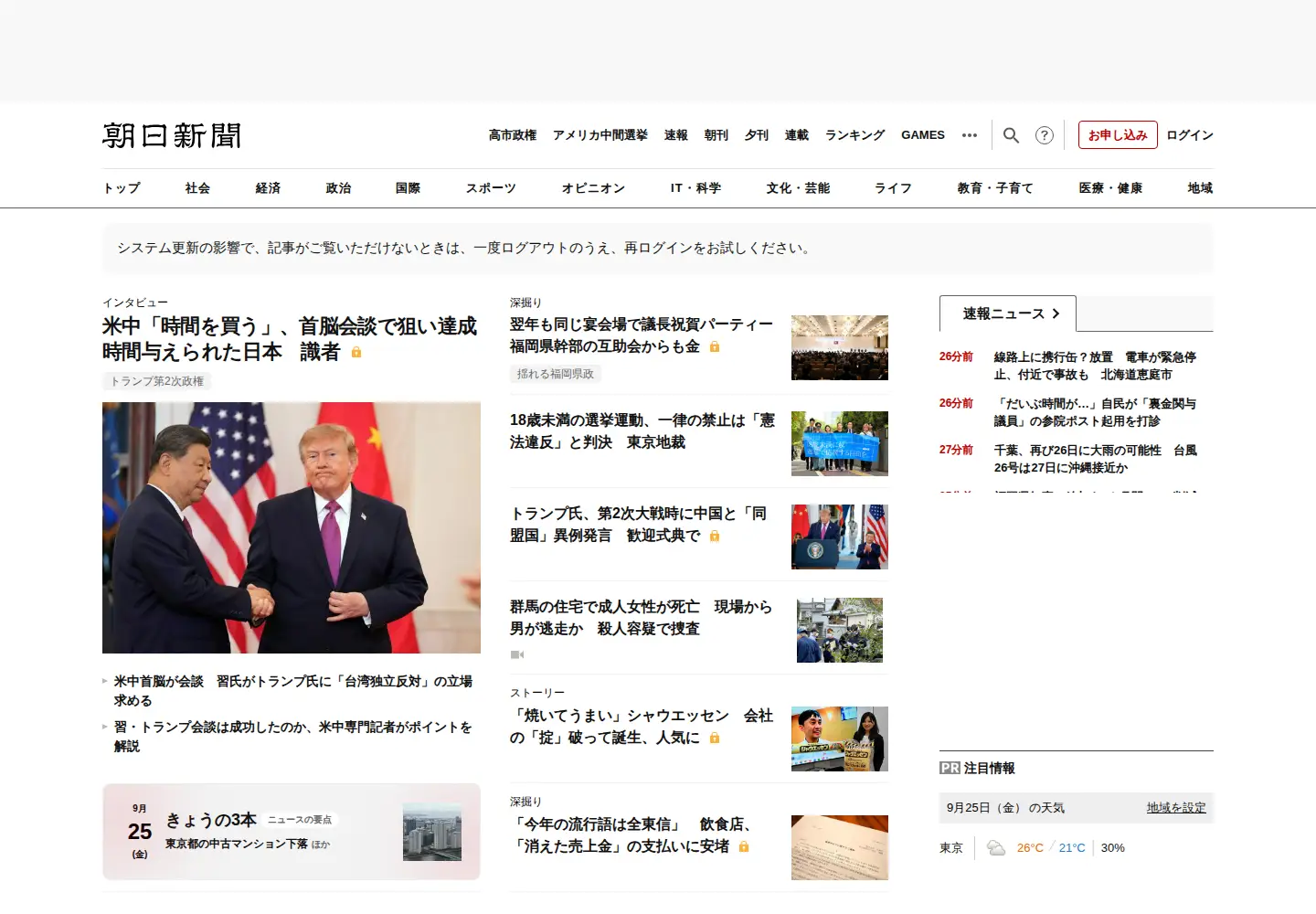Click 地域を設定 weather link
Viewport: 1316px width, 914px height.
(x=1176, y=808)
